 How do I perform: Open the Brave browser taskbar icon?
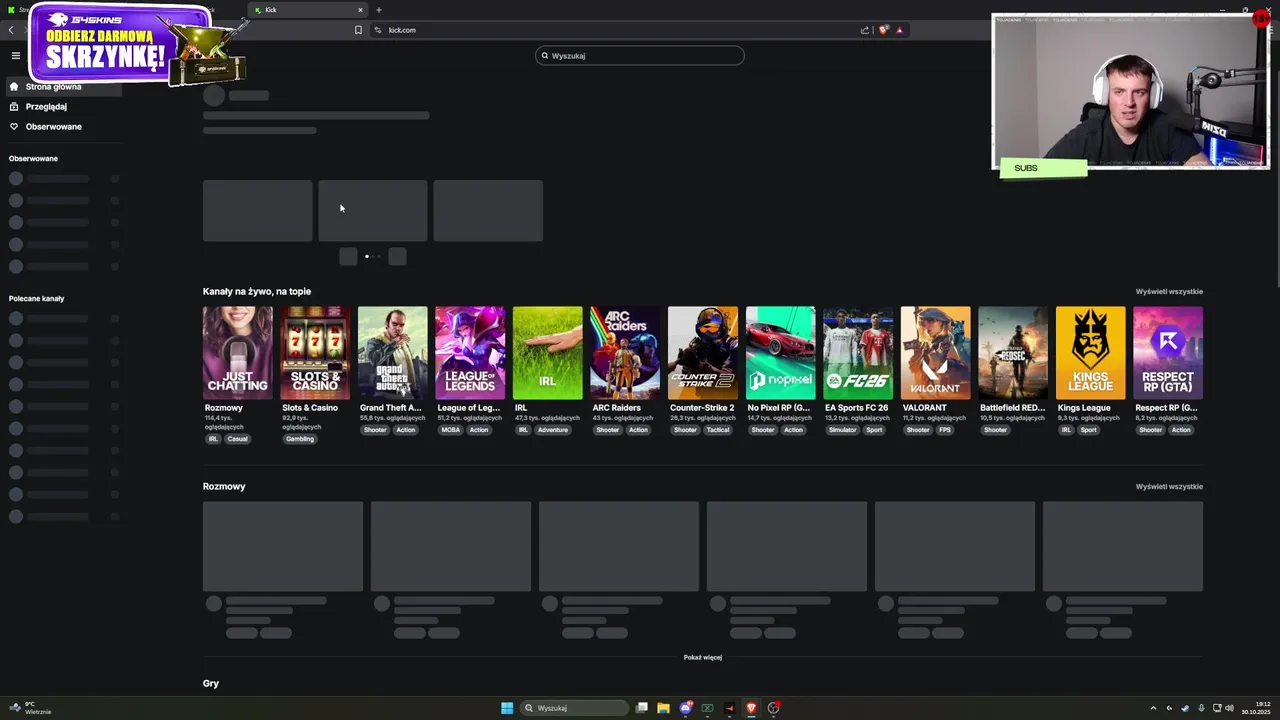pos(751,708)
